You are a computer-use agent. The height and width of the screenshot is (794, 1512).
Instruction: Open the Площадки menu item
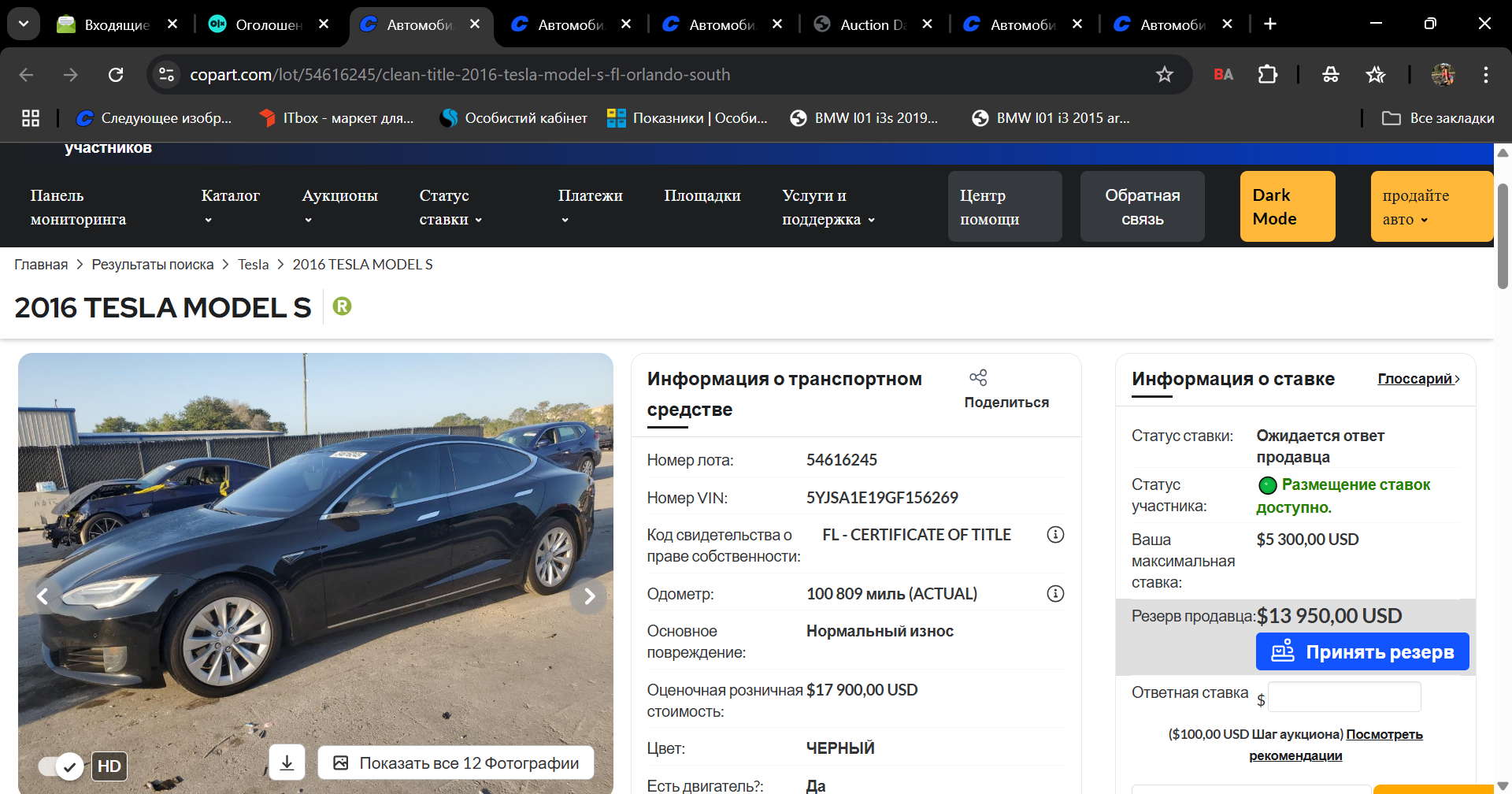coord(702,195)
